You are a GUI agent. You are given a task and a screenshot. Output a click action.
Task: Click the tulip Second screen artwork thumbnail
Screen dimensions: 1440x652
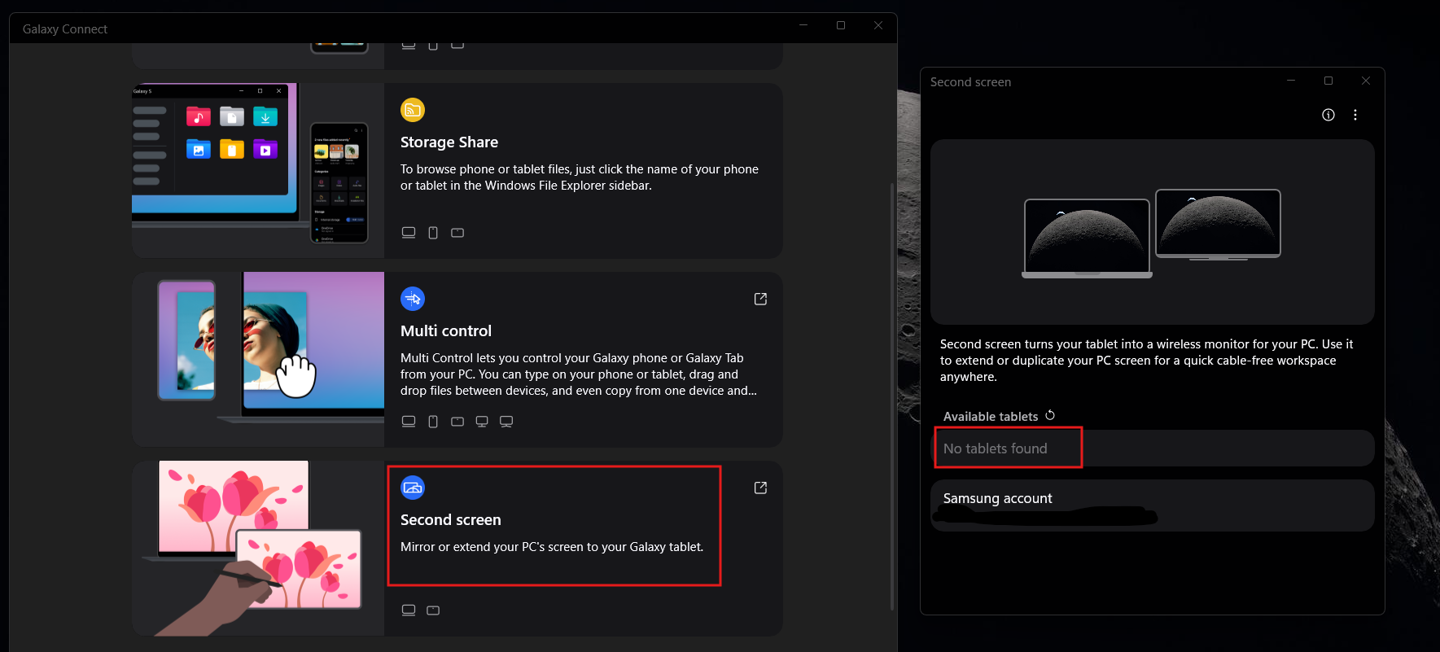click(x=256, y=547)
